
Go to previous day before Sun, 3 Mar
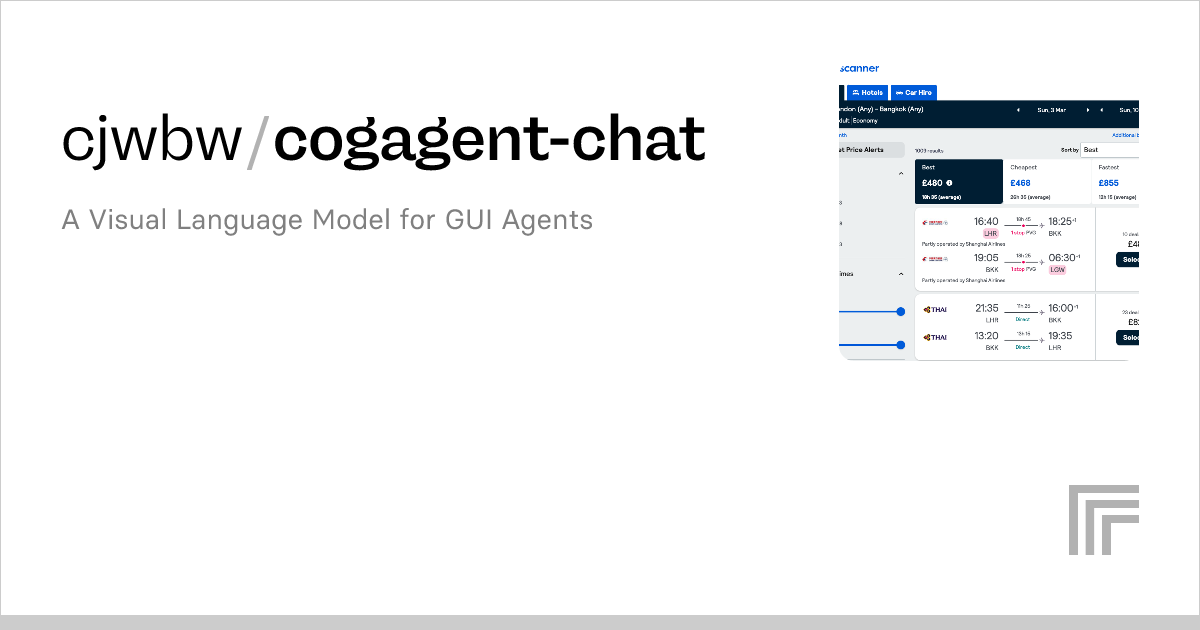point(1018,110)
